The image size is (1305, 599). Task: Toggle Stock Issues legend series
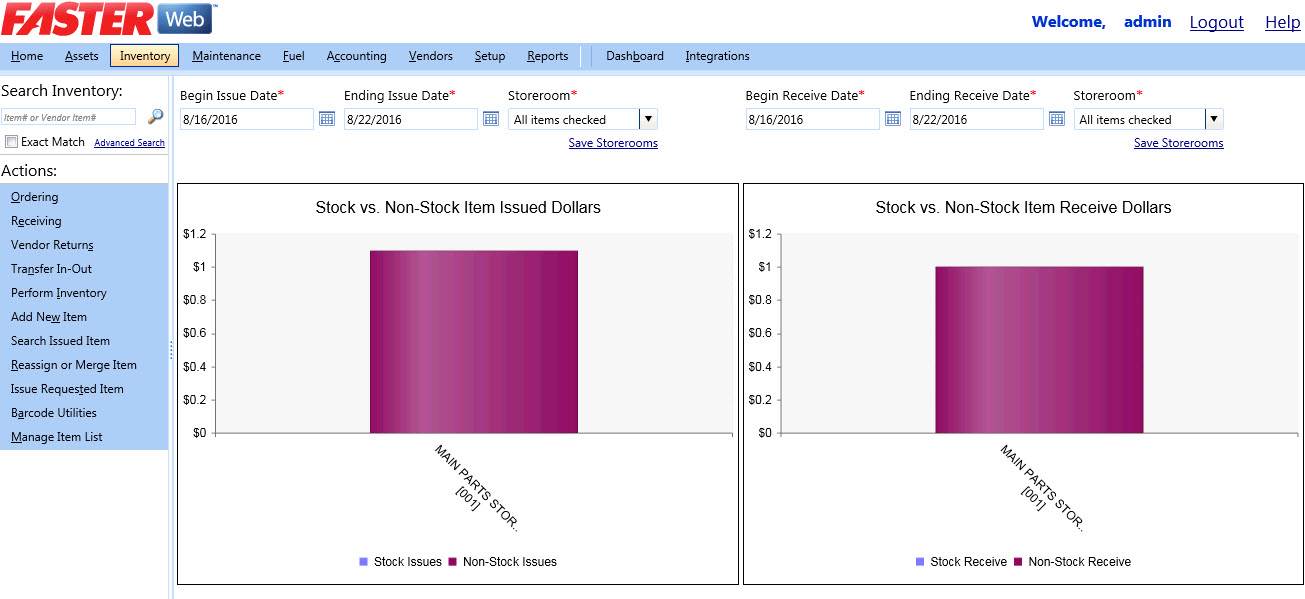coord(400,562)
